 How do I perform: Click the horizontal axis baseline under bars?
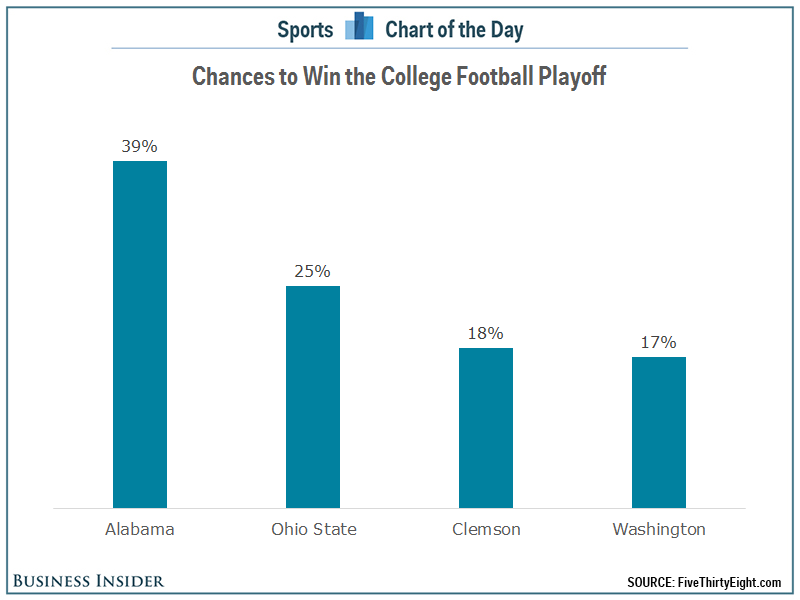coord(400,508)
